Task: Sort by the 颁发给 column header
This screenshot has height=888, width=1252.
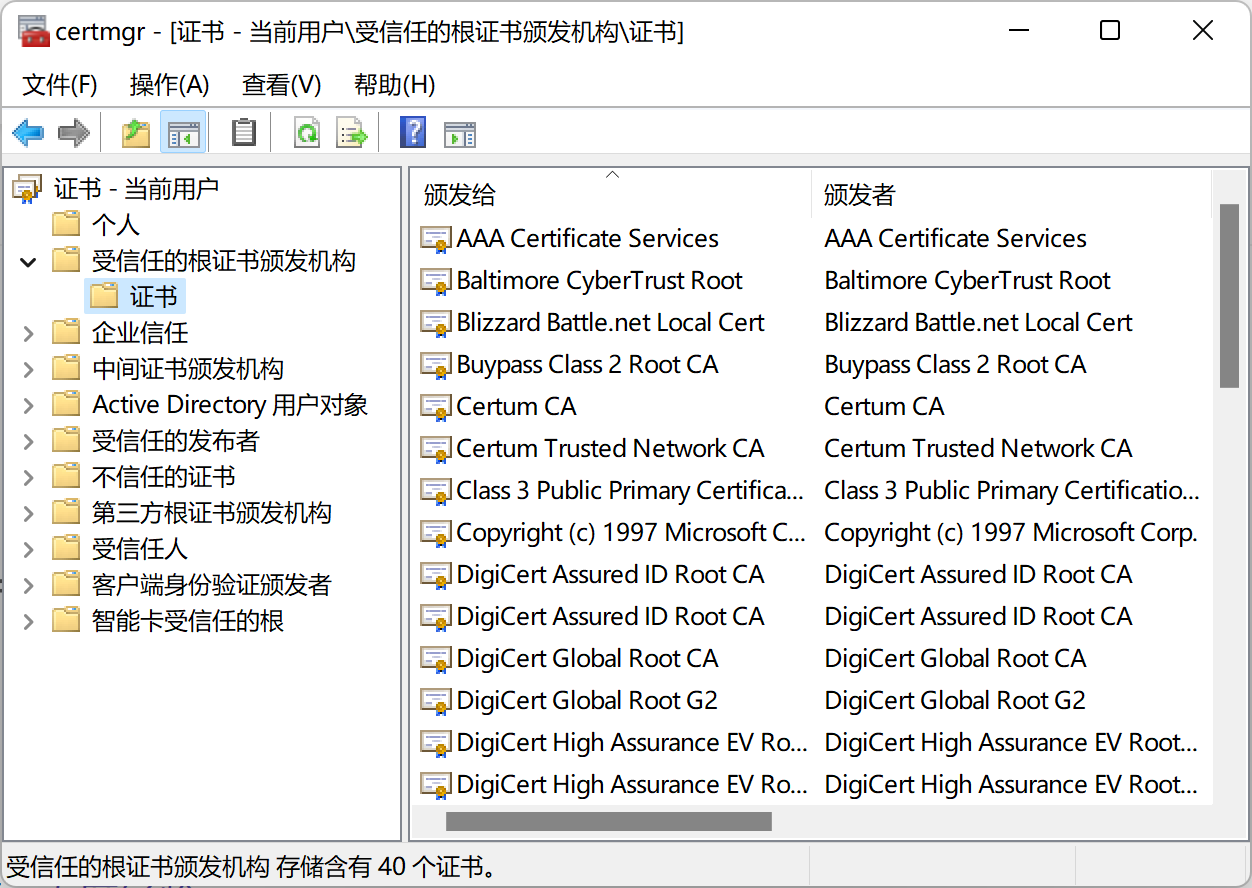Action: click(611, 194)
